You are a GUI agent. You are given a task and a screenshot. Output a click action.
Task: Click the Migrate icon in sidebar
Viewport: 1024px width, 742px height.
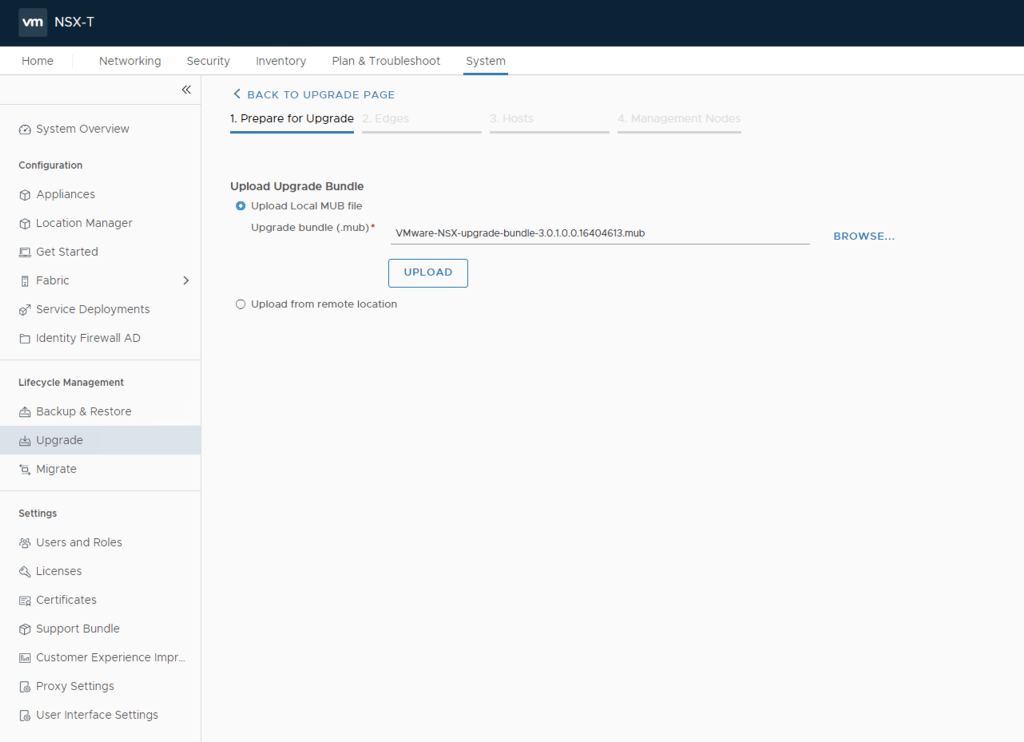click(25, 470)
